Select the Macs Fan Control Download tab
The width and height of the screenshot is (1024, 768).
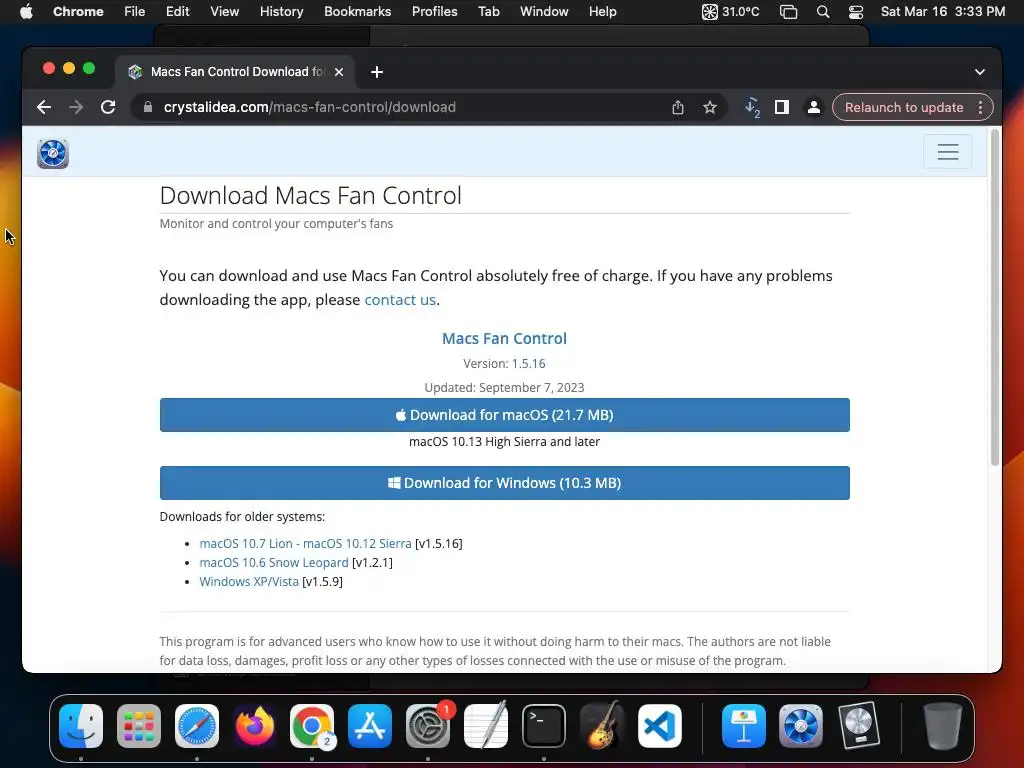coord(235,72)
